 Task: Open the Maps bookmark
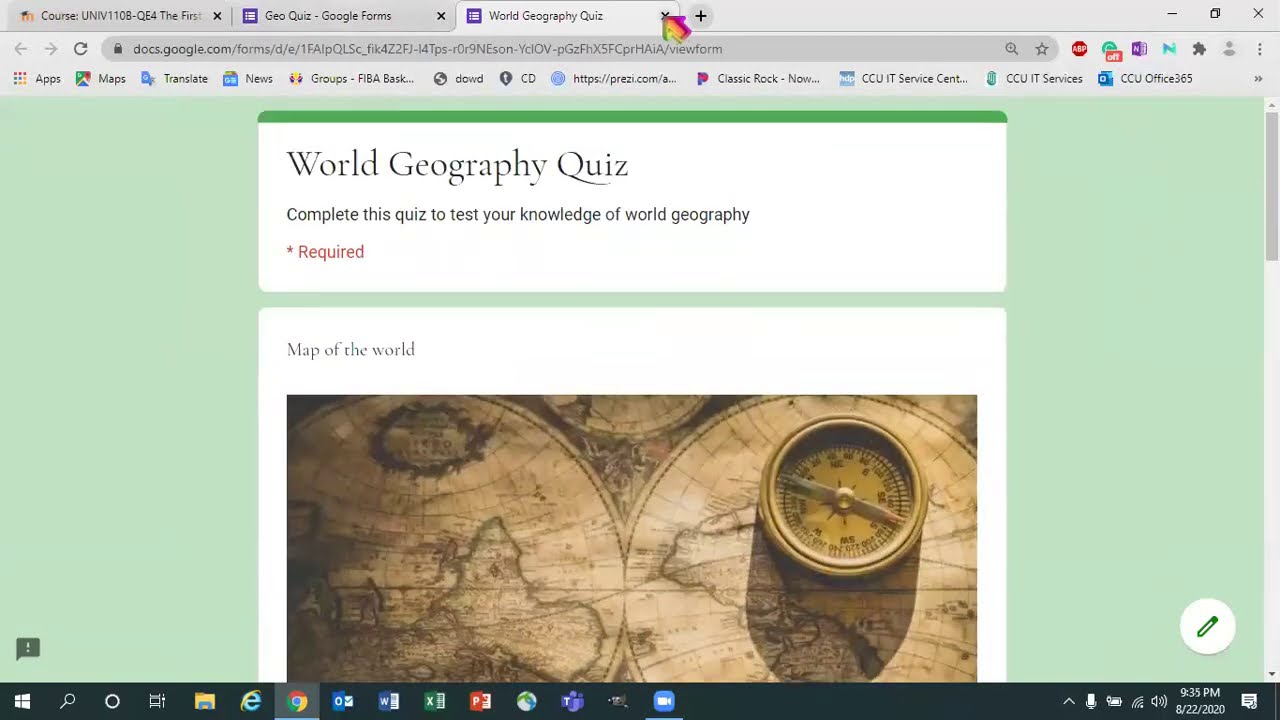tap(100, 78)
